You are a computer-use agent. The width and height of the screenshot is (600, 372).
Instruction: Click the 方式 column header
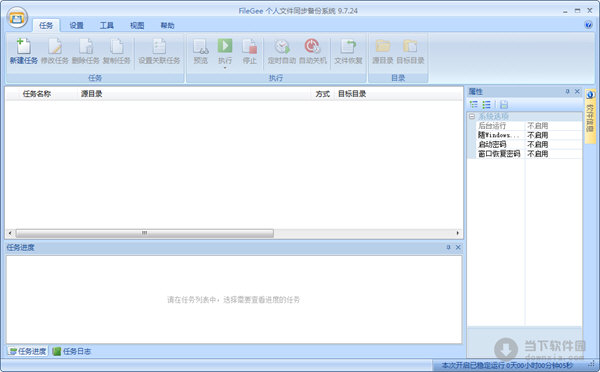point(323,94)
